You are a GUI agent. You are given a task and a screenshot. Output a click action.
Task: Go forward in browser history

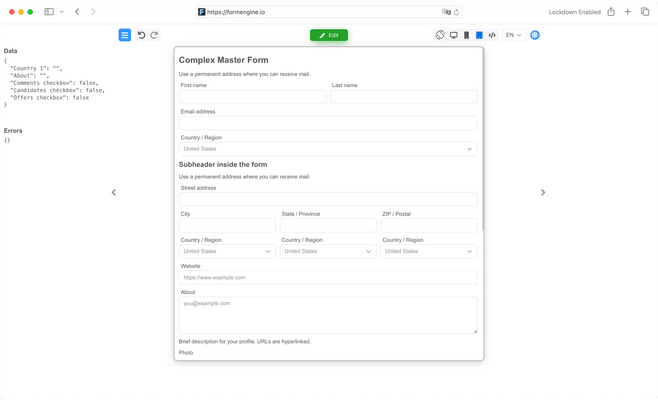(93, 12)
